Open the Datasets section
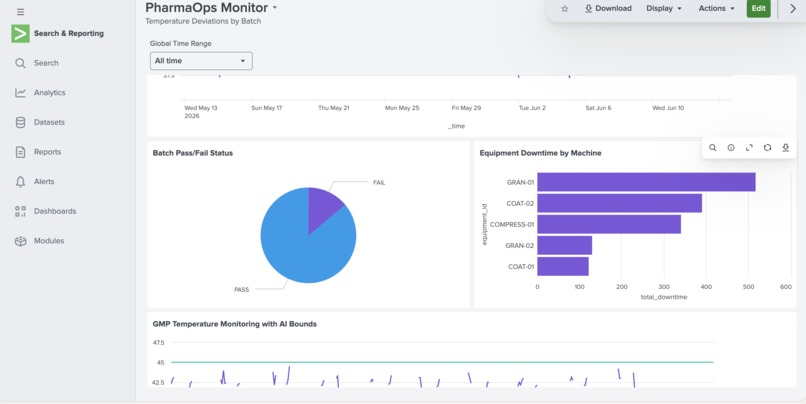 coord(49,122)
